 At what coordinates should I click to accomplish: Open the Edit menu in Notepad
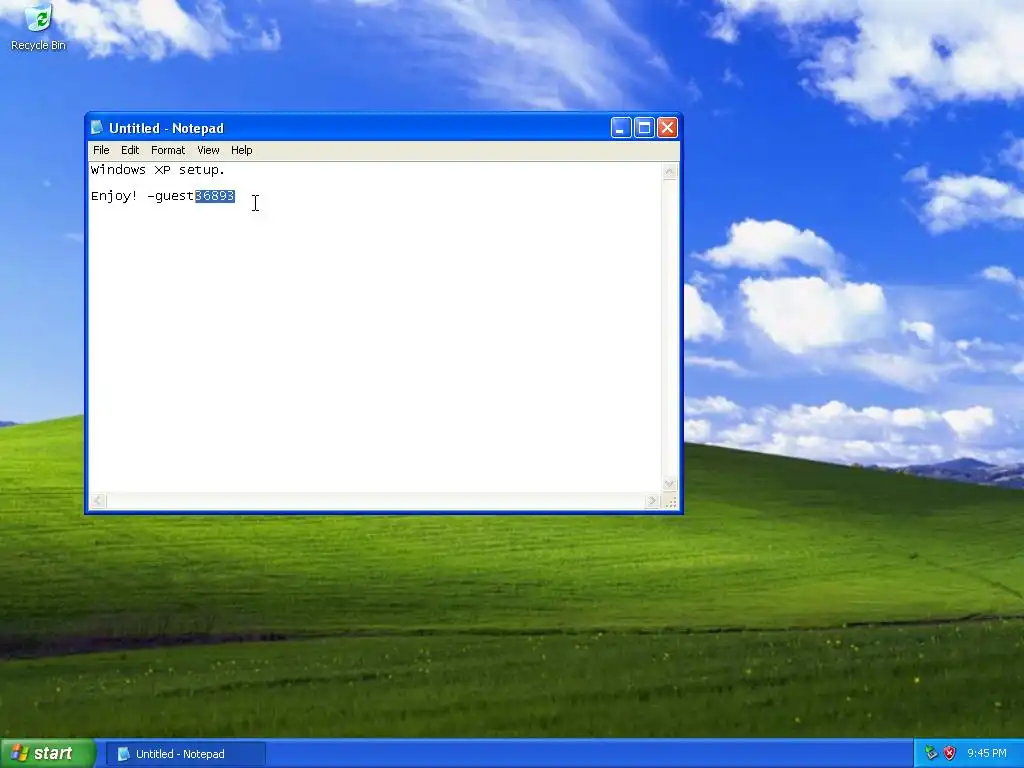[130, 150]
